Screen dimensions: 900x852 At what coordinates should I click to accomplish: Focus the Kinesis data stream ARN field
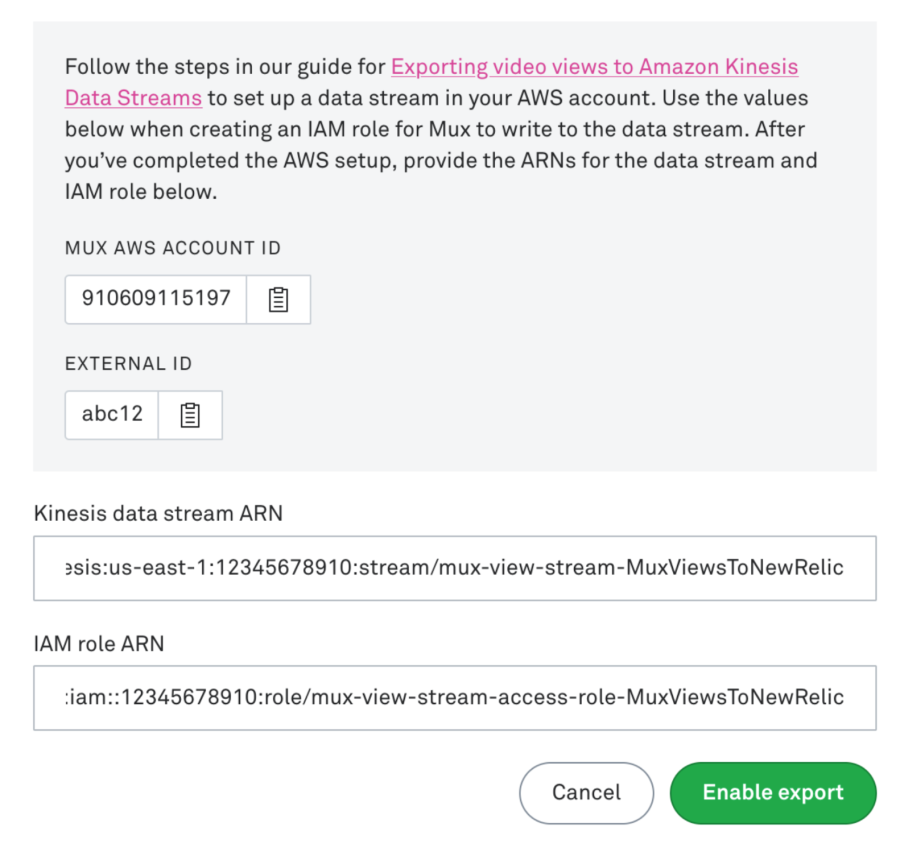click(454, 568)
